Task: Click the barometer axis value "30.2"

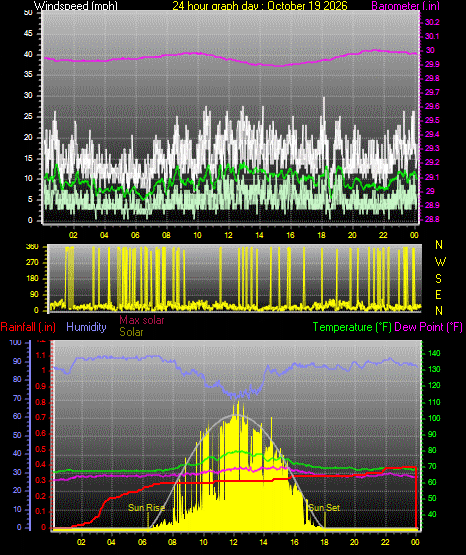Action: (x=432, y=22)
